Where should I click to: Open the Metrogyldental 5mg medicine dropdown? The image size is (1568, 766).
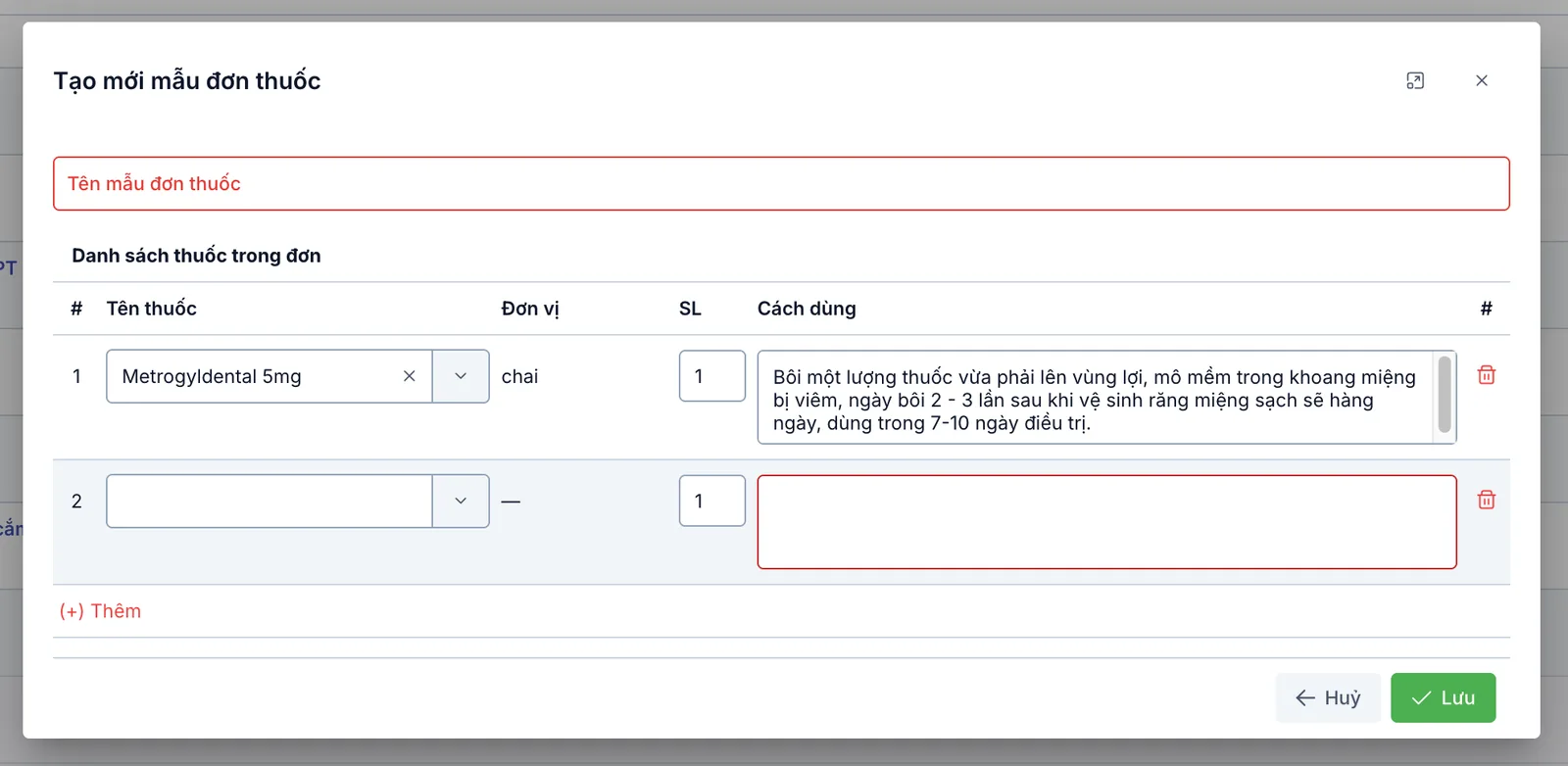(x=461, y=376)
